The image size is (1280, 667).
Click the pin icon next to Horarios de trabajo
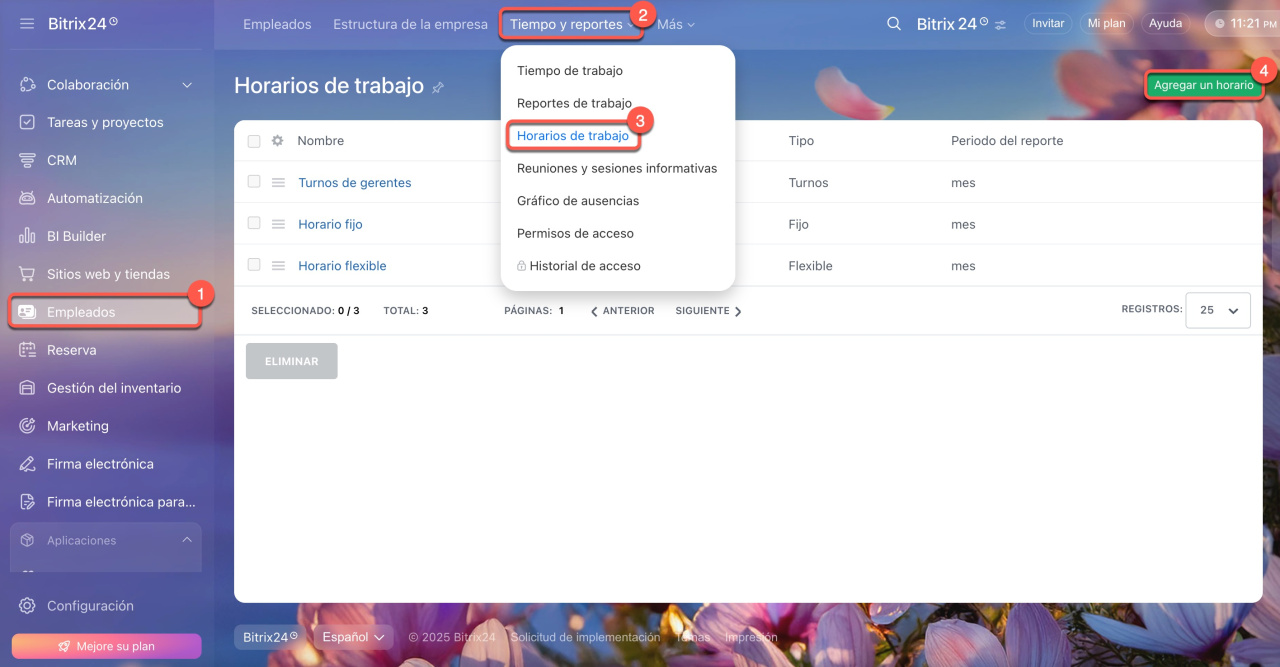click(438, 88)
